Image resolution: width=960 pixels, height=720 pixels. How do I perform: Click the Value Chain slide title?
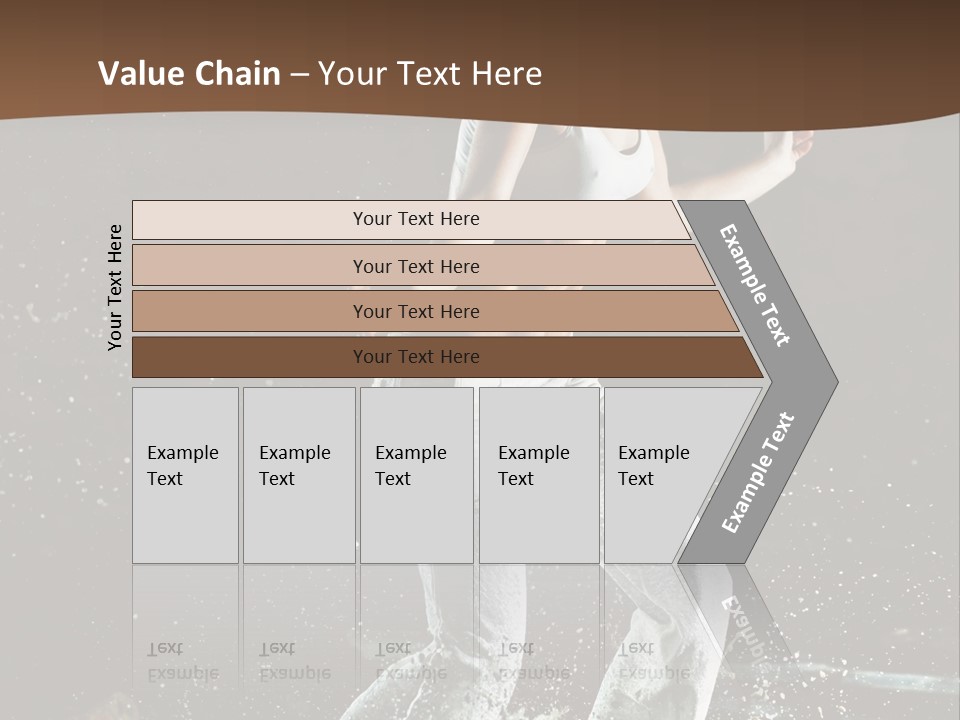320,73
